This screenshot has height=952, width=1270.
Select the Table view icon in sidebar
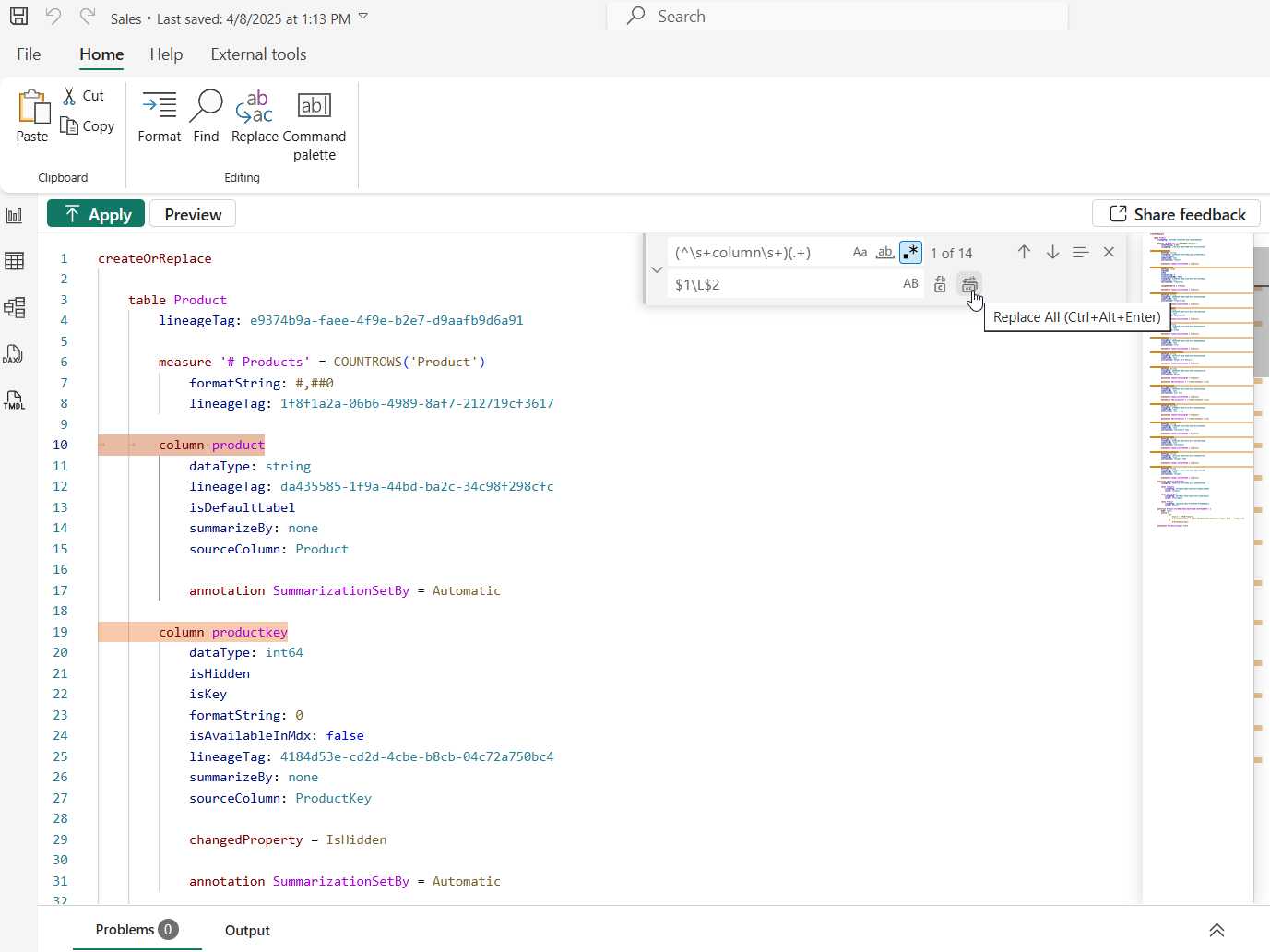14,261
